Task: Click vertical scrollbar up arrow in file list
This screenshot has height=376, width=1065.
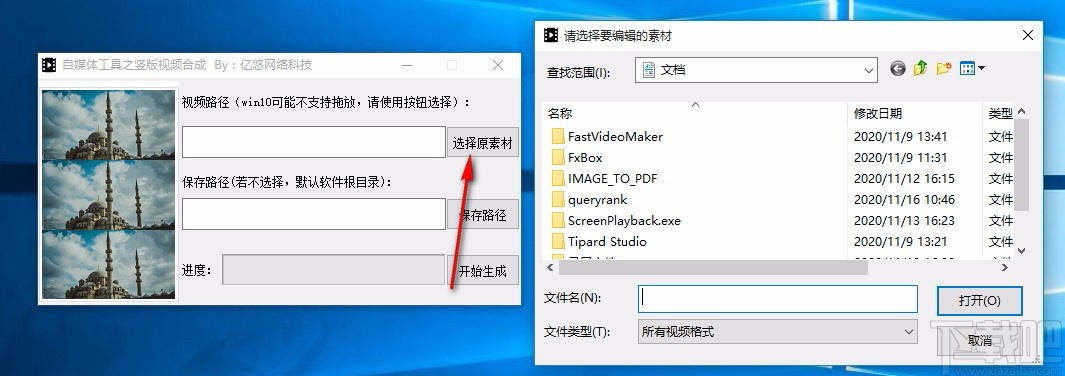Action: click(x=1022, y=111)
